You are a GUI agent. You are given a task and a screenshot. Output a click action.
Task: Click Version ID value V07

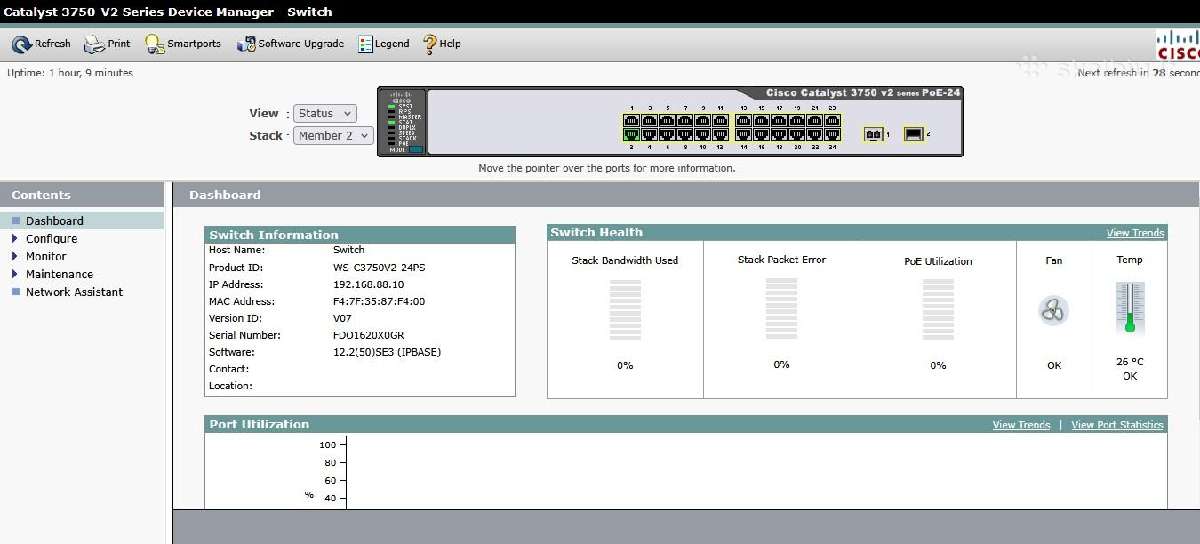pos(343,318)
